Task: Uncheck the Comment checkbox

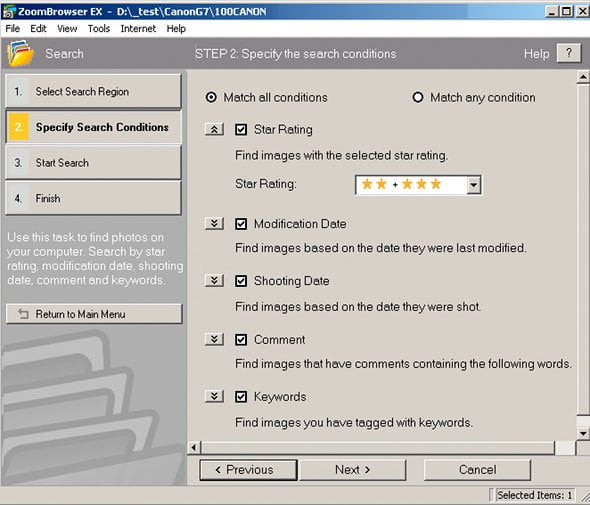Action: tap(241, 339)
